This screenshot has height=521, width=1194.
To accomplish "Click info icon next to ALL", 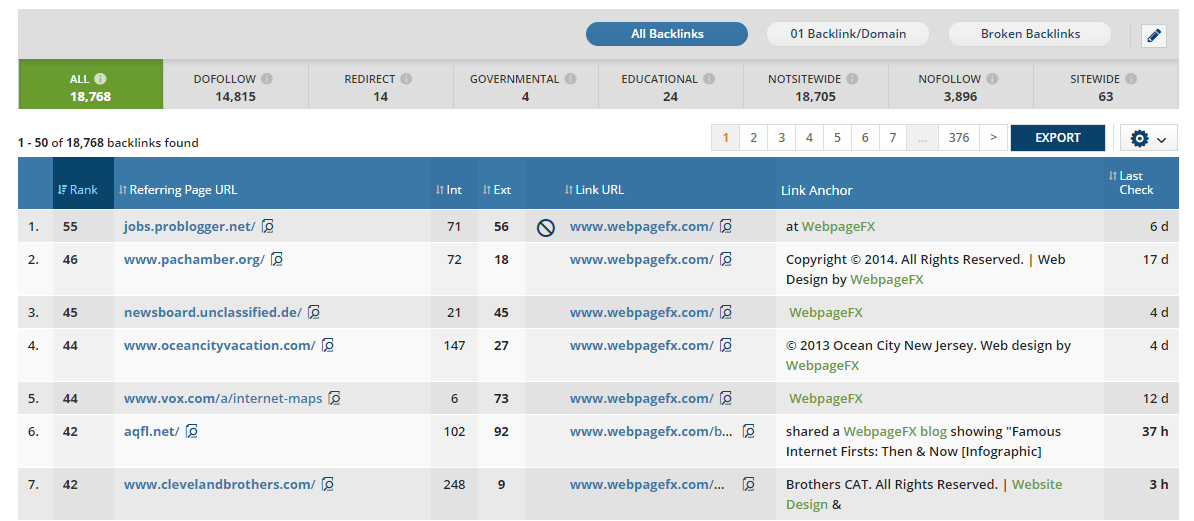I will click(x=101, y=78).
